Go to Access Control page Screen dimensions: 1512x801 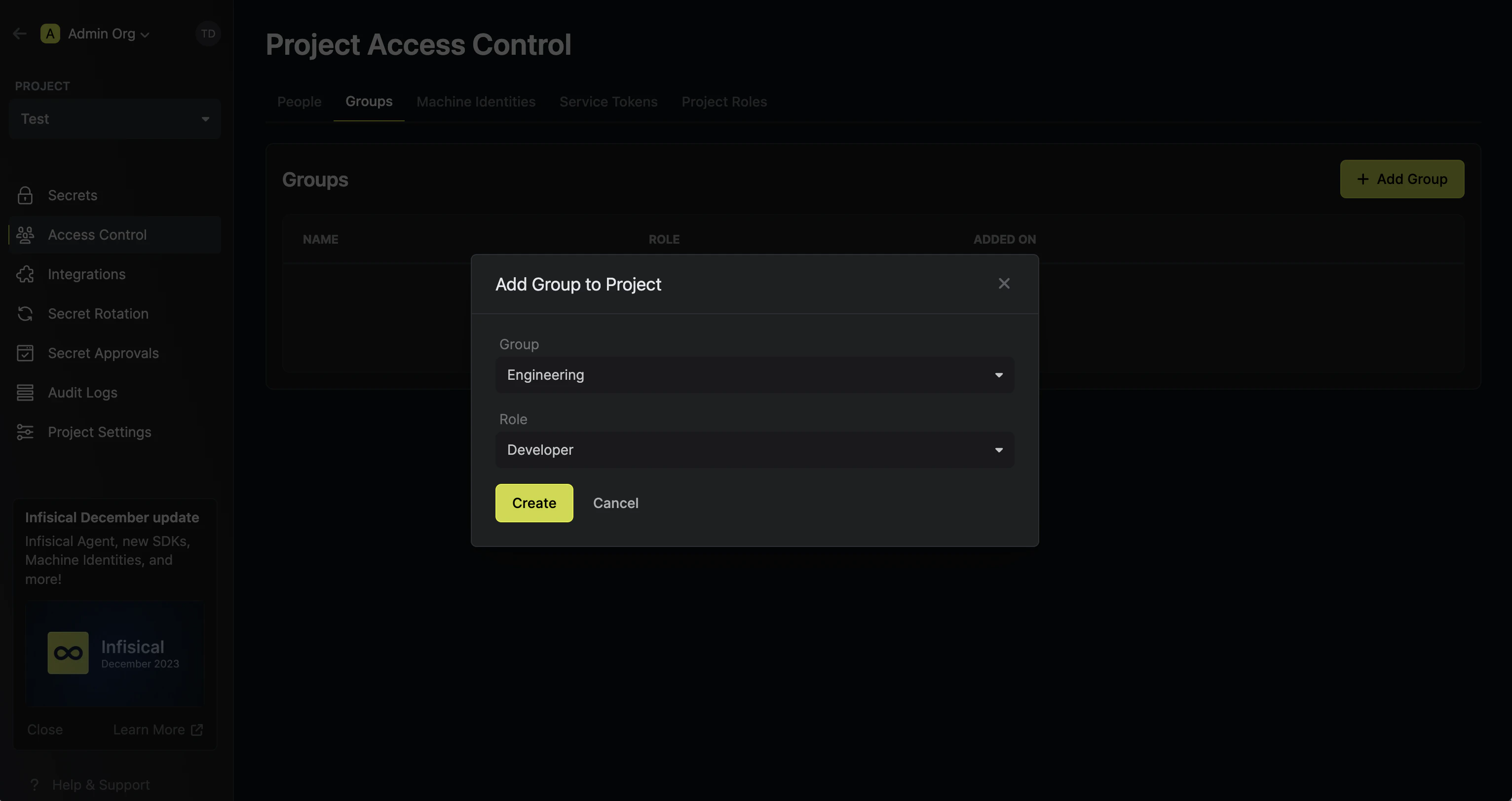(x=115, y=235)
